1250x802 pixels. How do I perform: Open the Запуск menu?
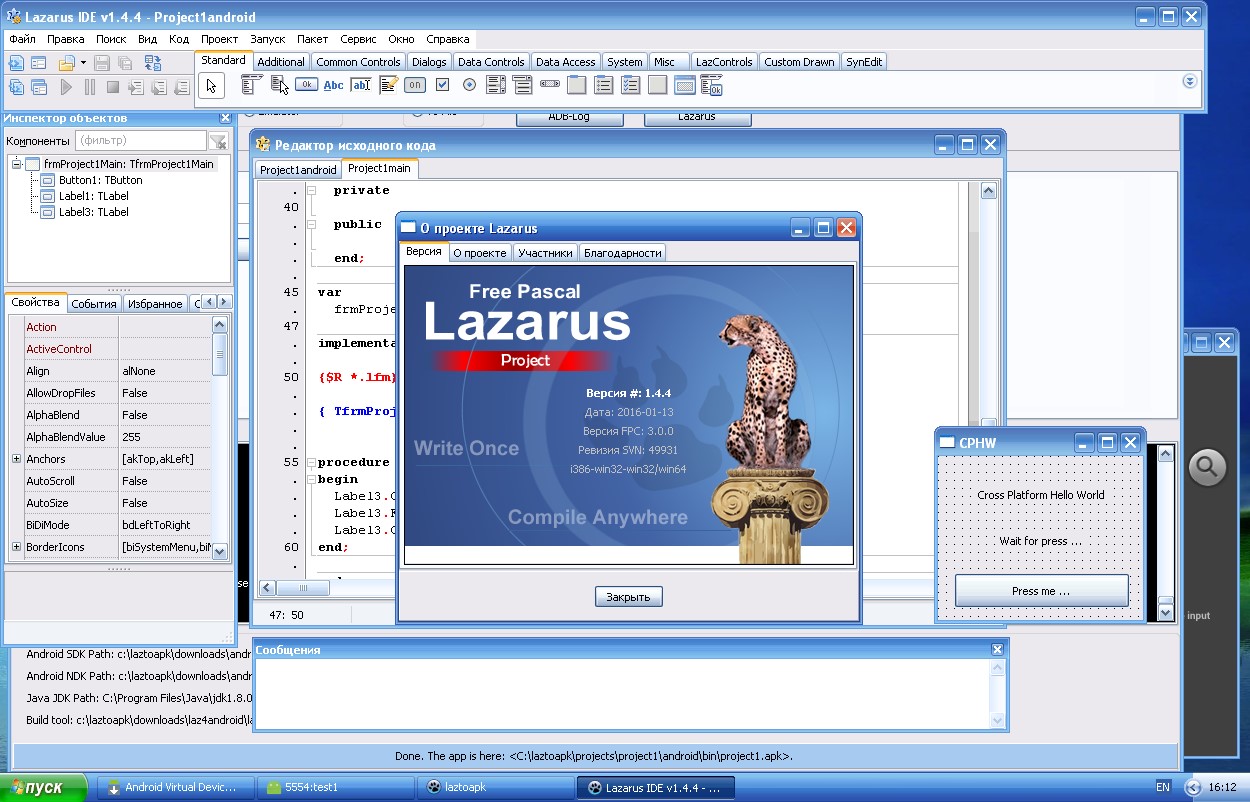click(267, 39)
